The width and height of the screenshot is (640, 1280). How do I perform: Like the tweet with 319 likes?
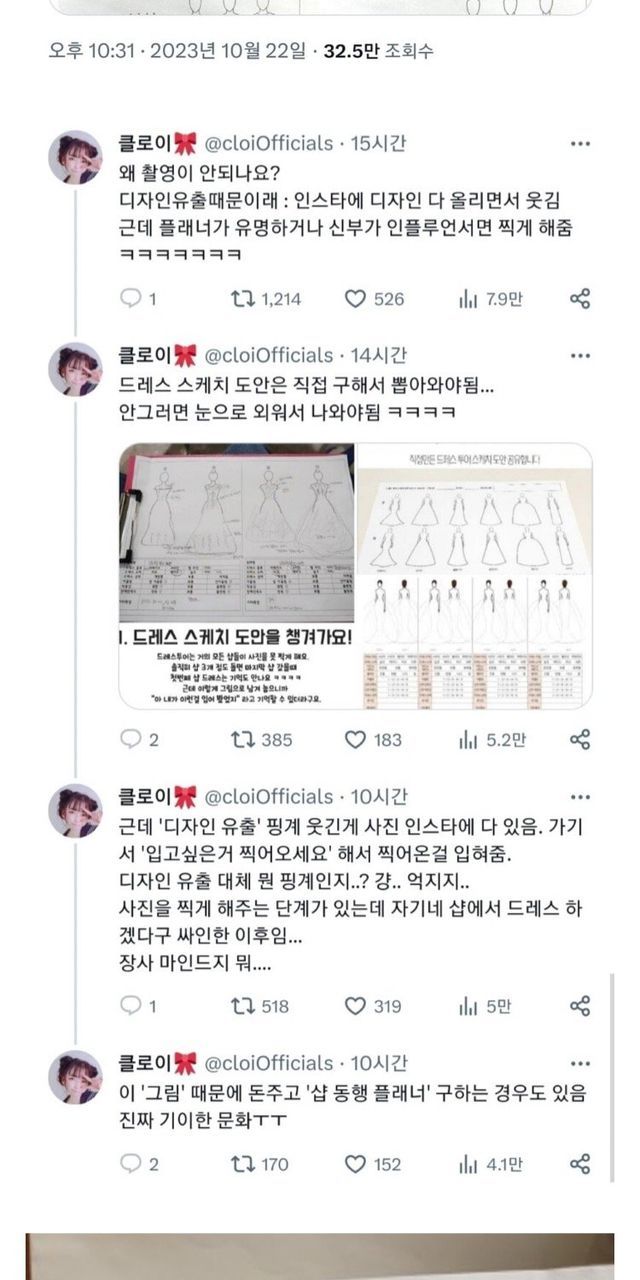(x=373, y=1006)
